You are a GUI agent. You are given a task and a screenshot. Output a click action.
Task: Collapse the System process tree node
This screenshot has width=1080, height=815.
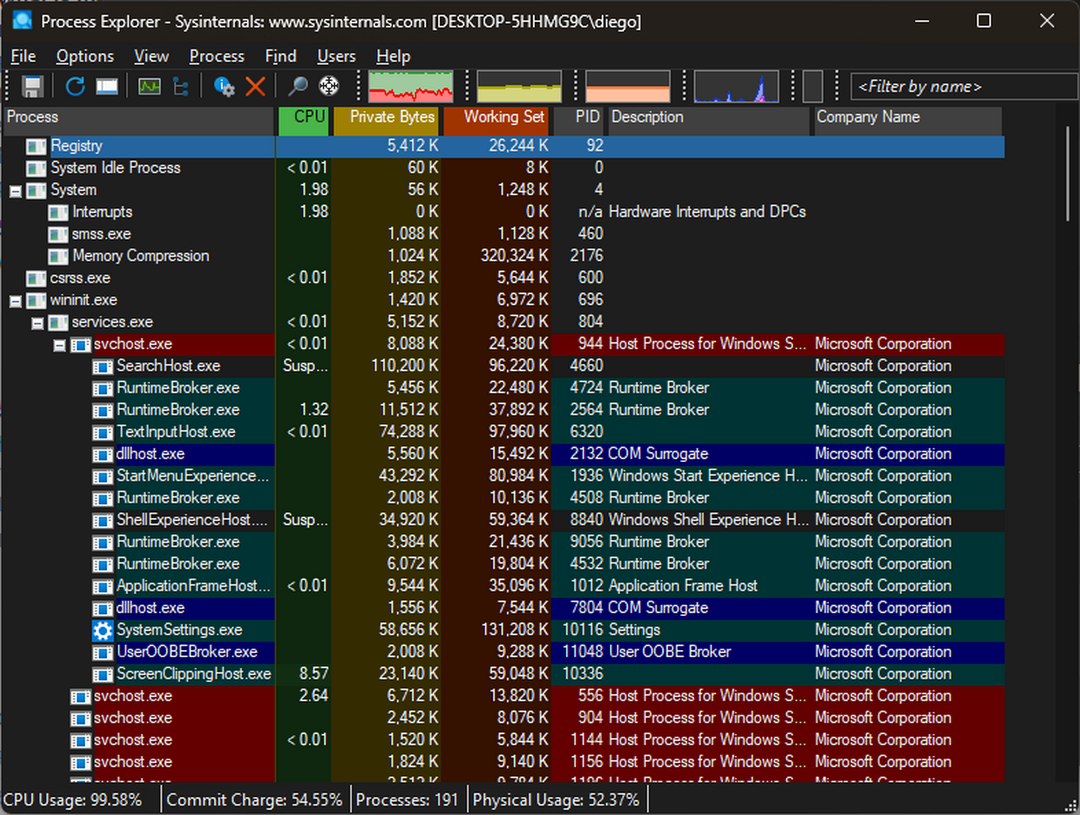(x=15, y=191)
